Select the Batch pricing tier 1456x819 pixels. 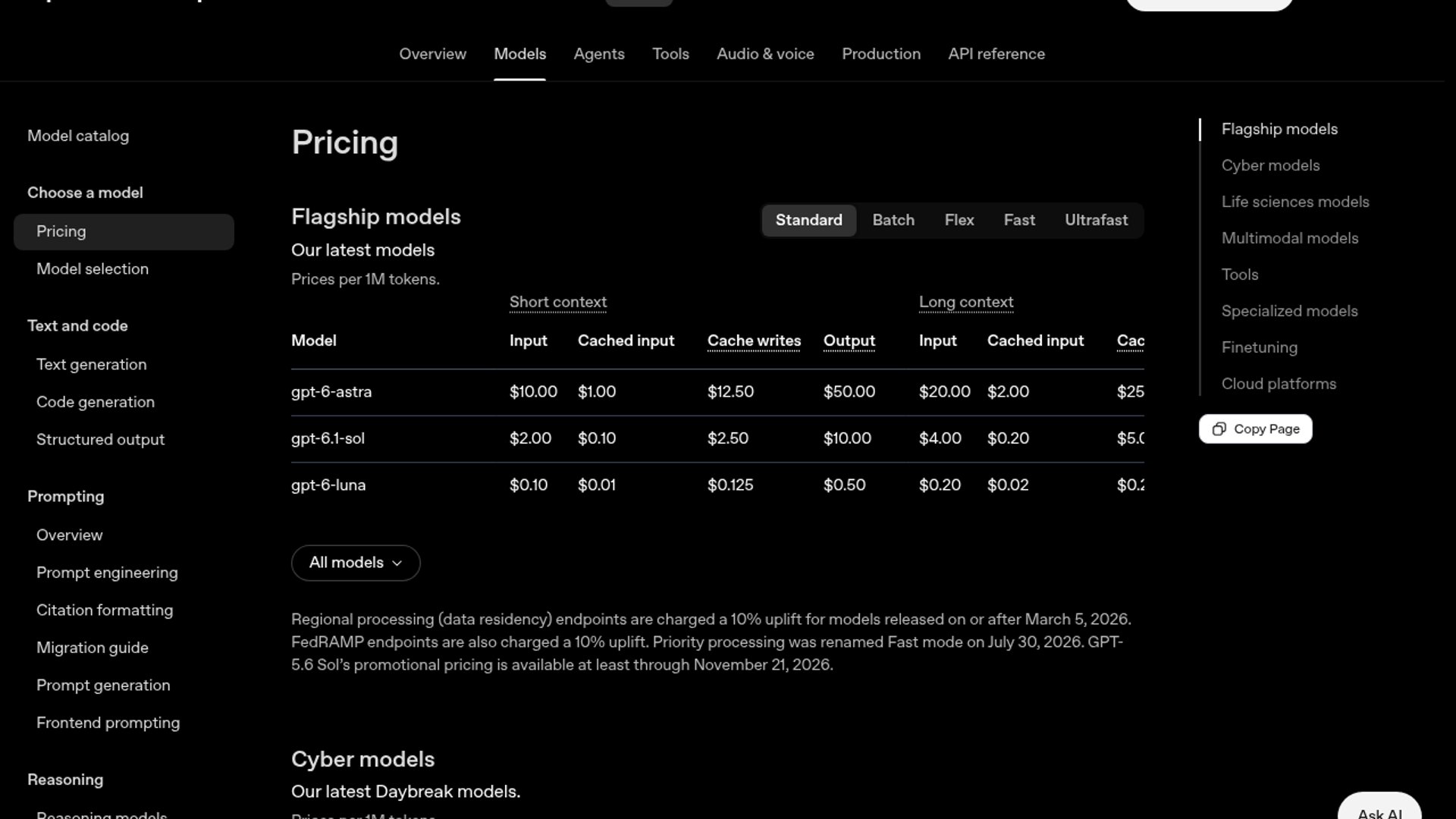[x=893, y=221]
